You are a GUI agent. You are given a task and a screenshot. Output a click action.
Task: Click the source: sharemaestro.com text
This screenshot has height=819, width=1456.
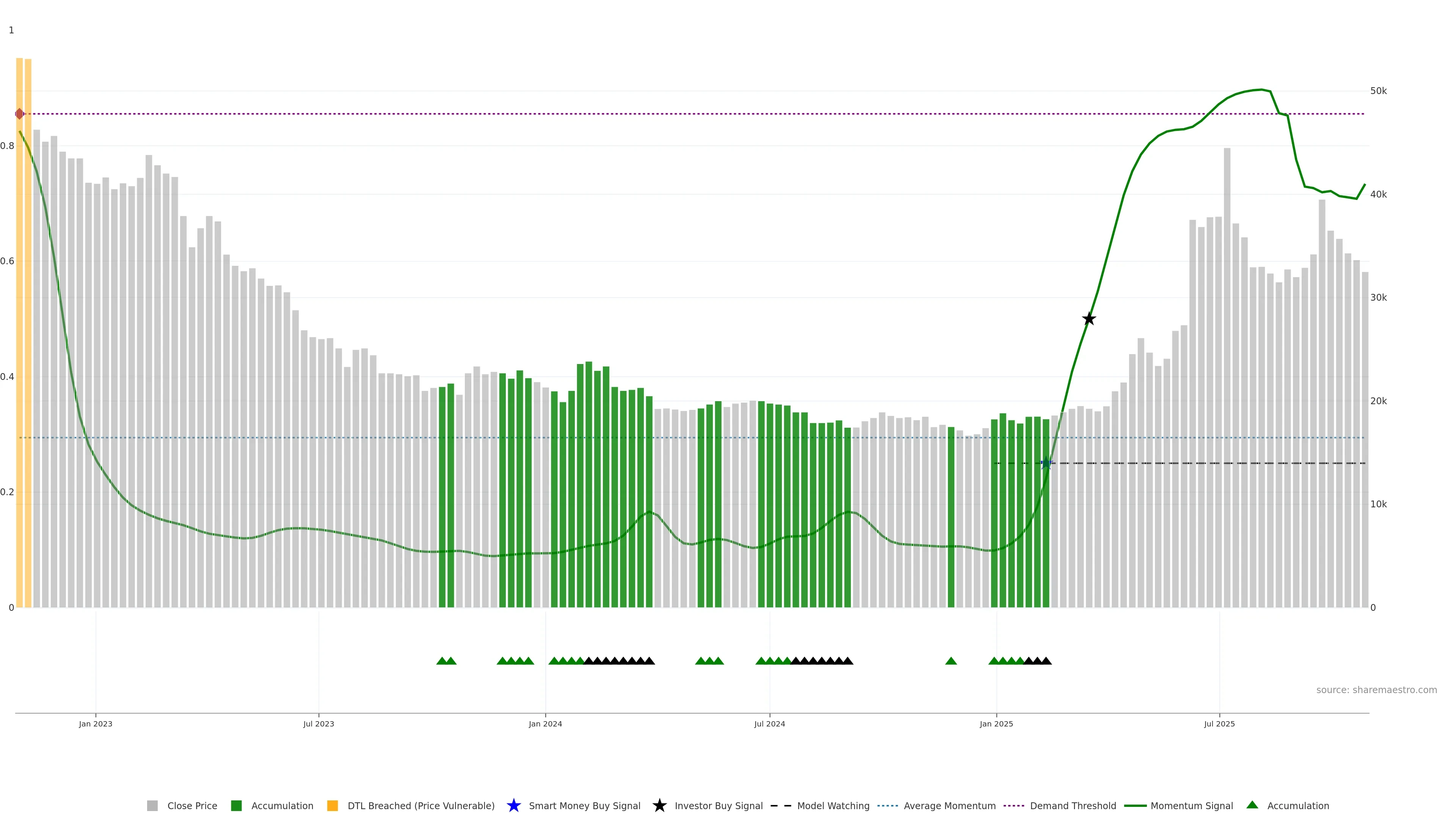pyautogui.click(x=1376, y=690)
